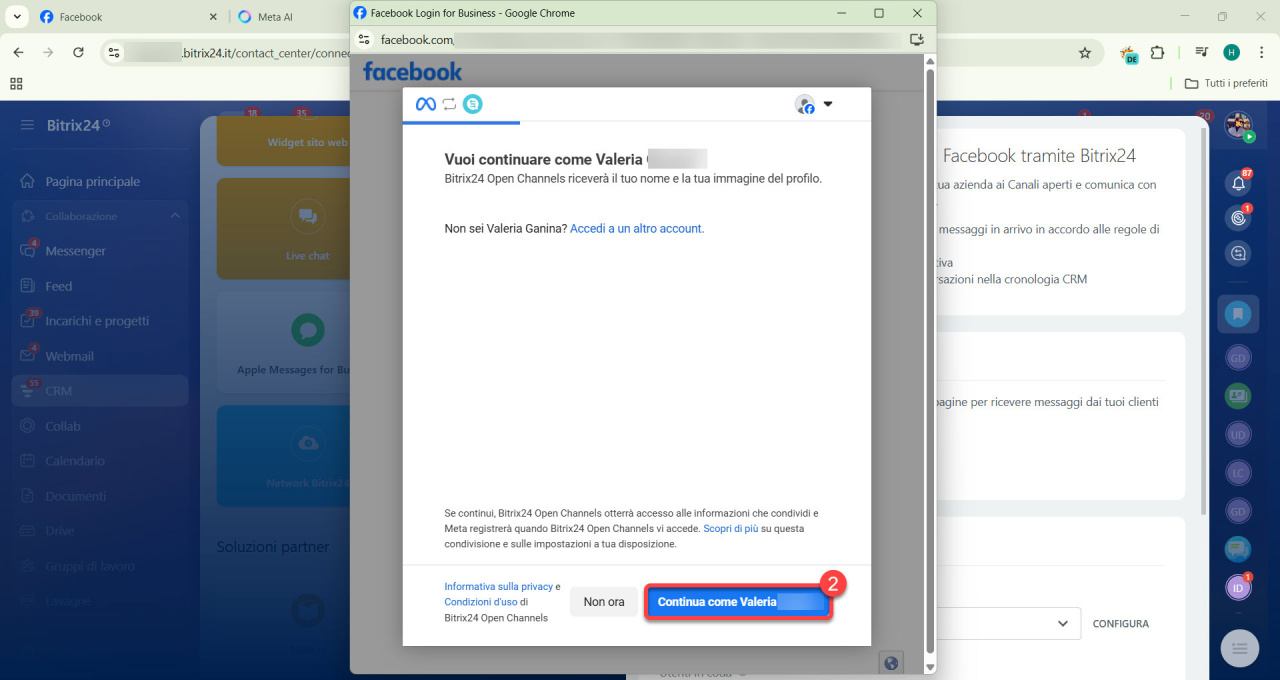Click the Meta logo in dialog header
Image resolution: width=1280 pixels, height=680 pixels.
point(426,104)
